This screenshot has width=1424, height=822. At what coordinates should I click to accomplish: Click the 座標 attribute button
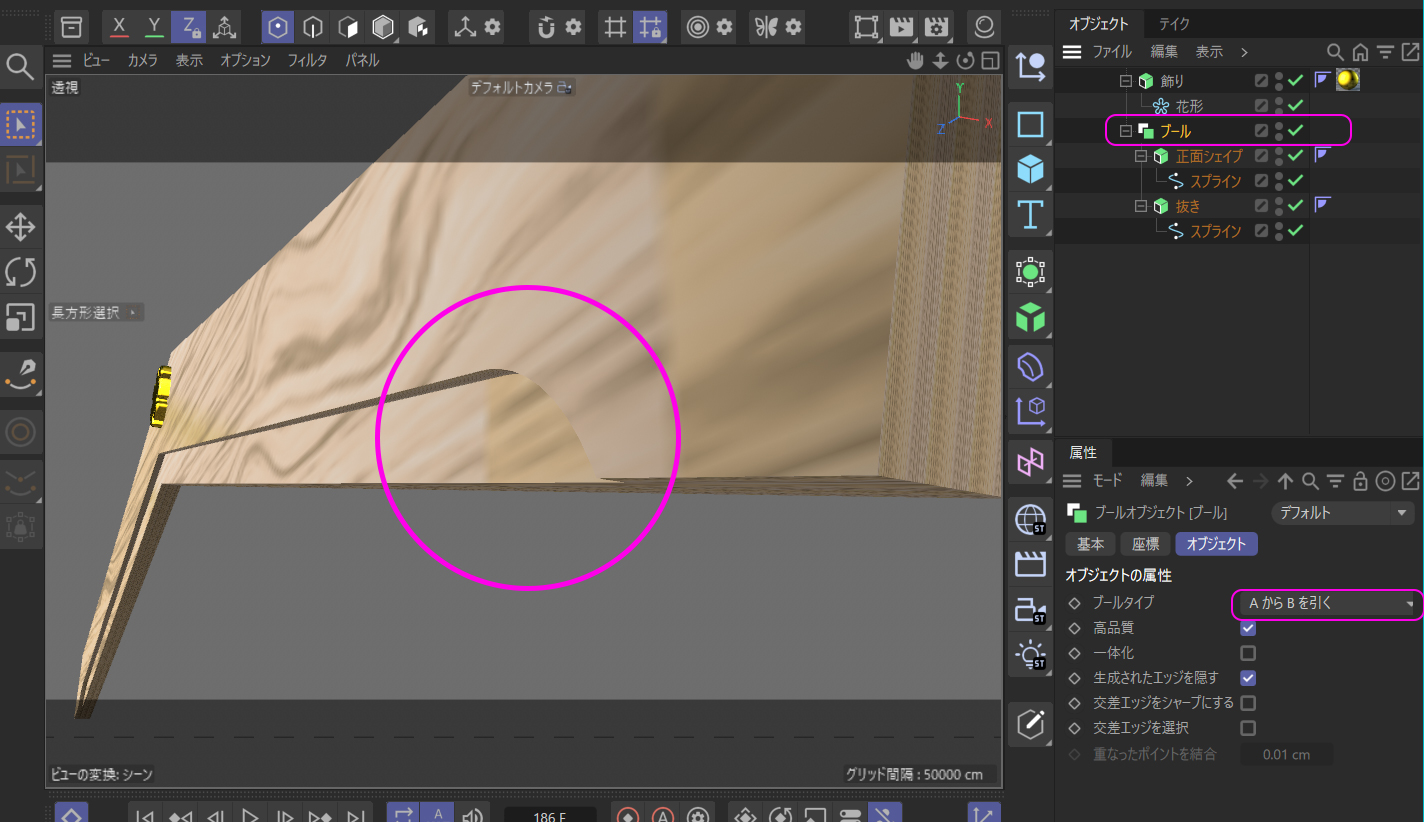(1145, 544)
